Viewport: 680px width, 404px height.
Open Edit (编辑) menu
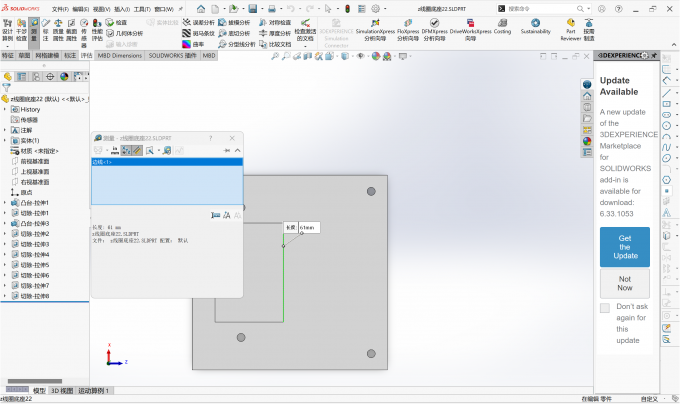tap(81, 9)
